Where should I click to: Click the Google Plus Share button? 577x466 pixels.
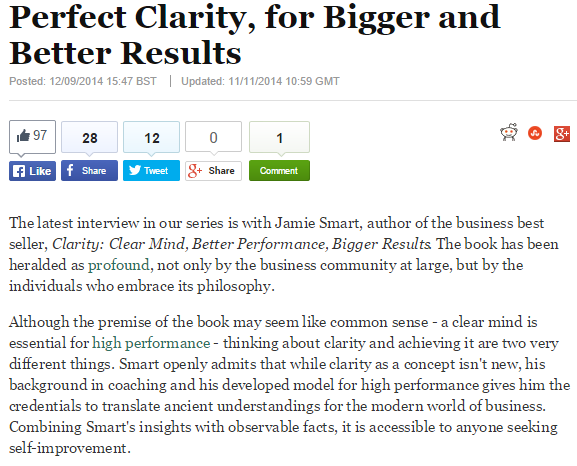(x=213, y=171)
